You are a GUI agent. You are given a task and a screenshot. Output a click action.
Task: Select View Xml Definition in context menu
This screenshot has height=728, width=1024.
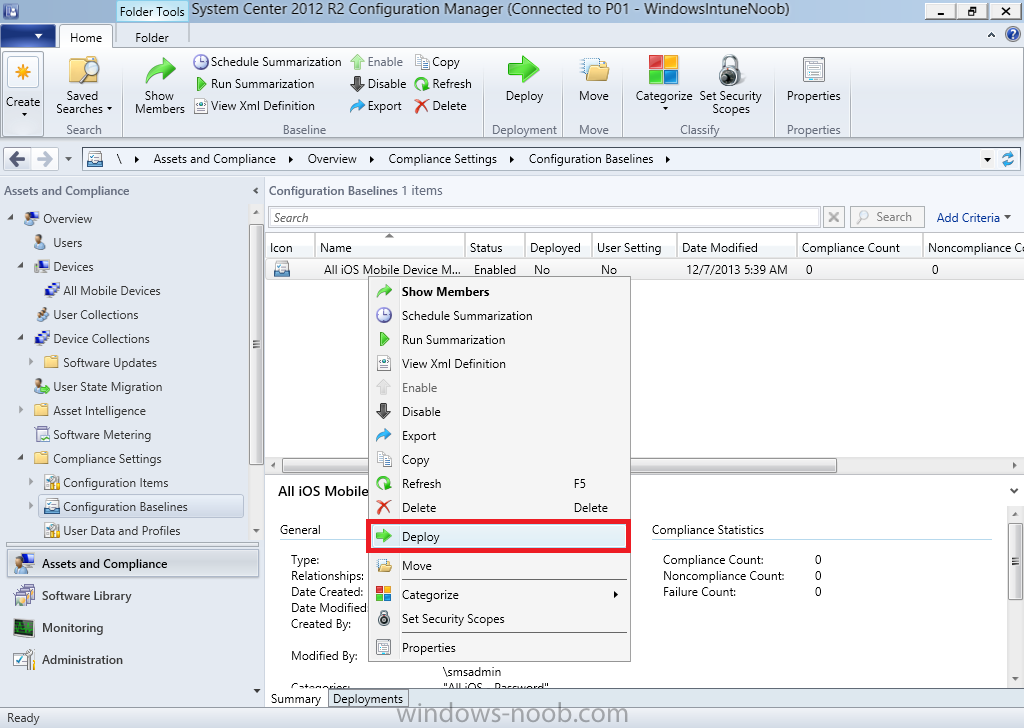pyautogui.click(x=500, y=364)
